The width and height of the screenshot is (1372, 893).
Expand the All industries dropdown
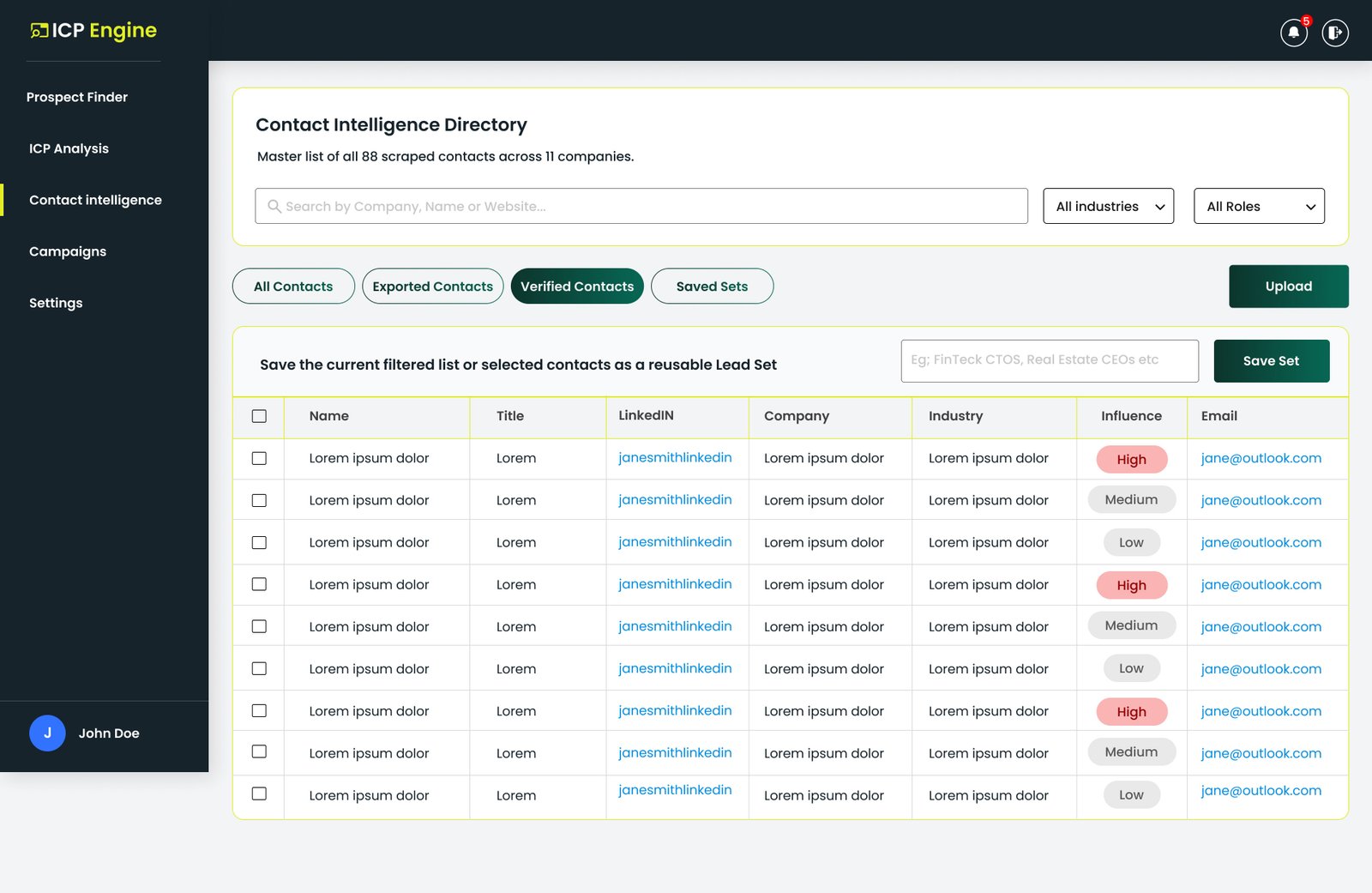tap(1108, 206)
